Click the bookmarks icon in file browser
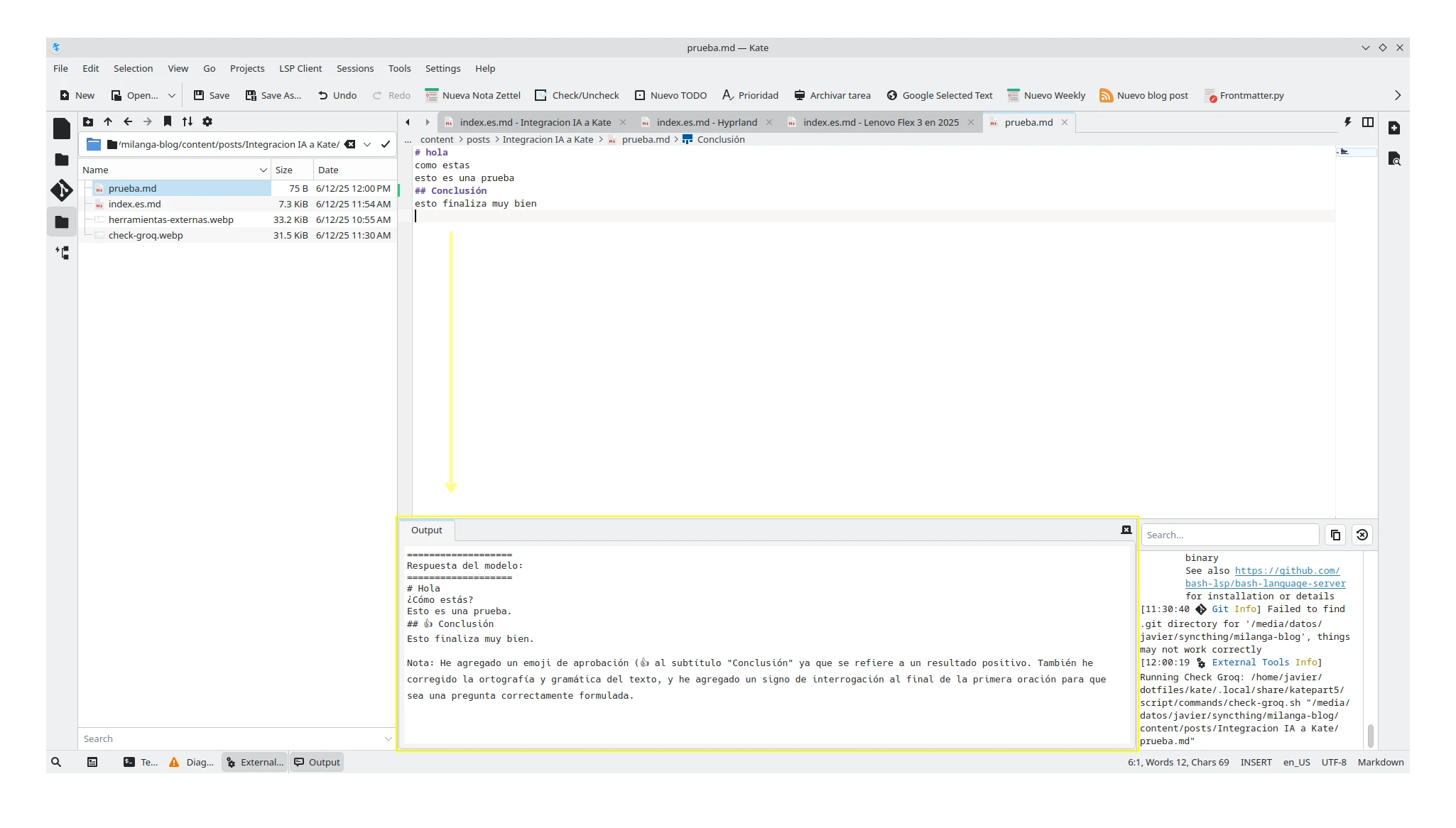The width and height of the screenshot is (1456, 828). pyautogui.click(x=168, y=121)
